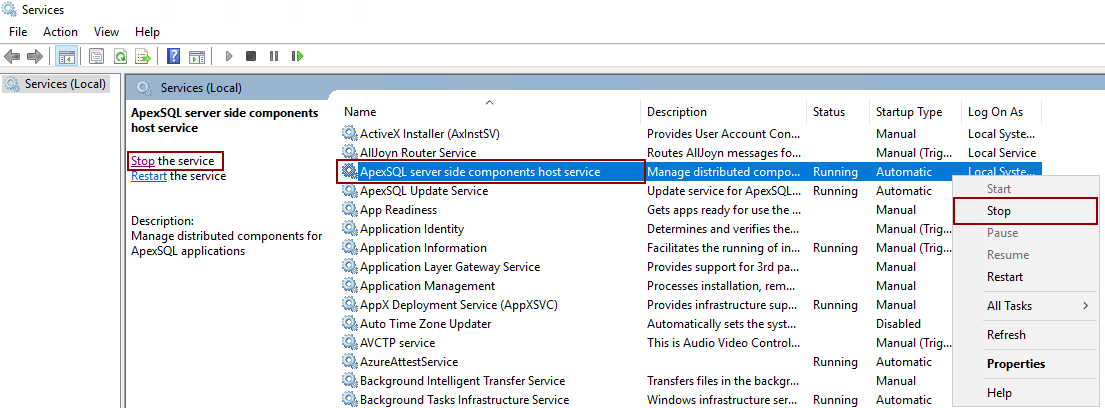Open Help via blue question-mark icon
Viewport: 1105px width, 408px height.
pyautogui.click(x=174, y=56)
